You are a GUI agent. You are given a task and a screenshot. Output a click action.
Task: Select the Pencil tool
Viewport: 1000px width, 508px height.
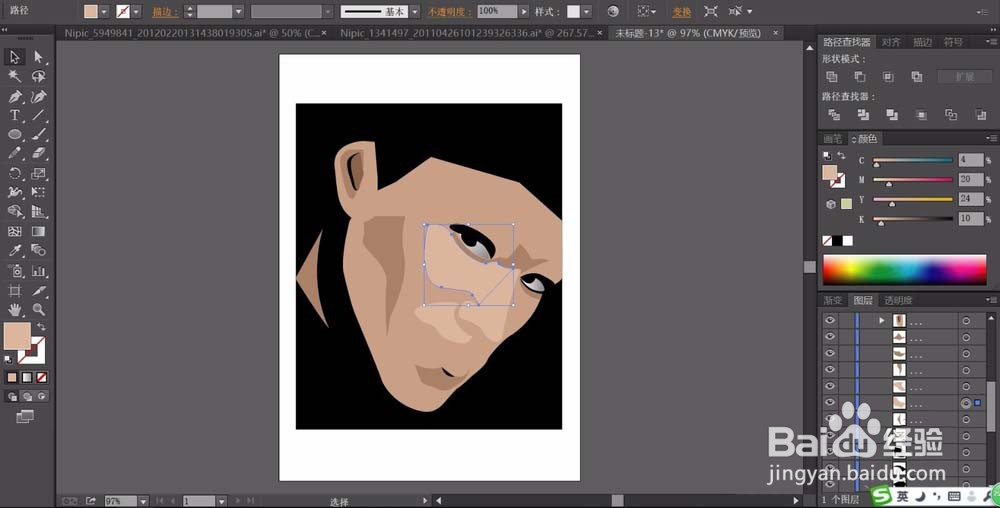tap(15, 154)
